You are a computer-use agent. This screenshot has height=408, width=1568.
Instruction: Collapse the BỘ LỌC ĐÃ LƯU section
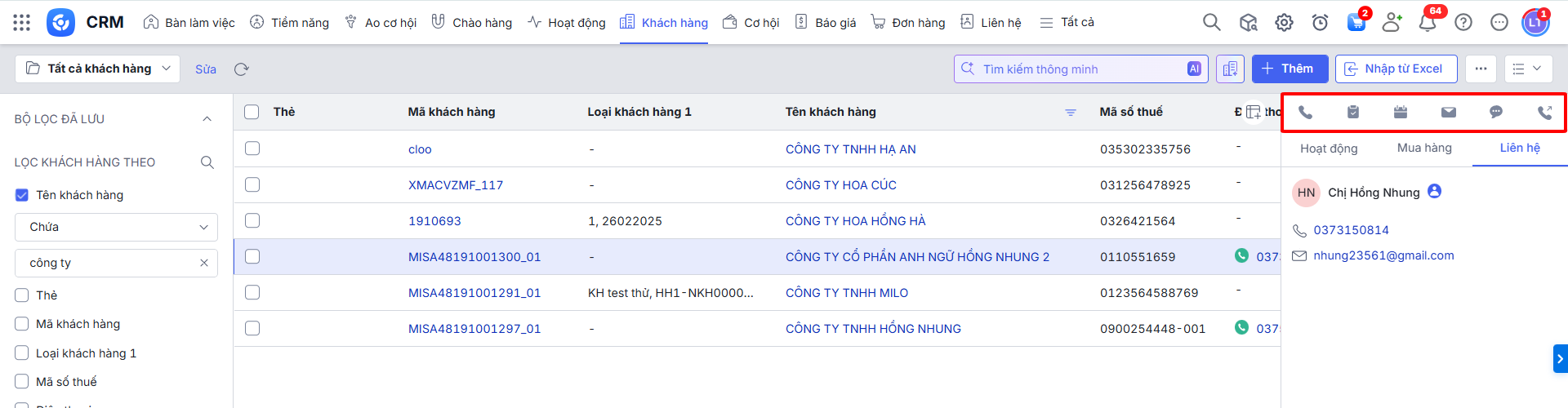point(207,119)
